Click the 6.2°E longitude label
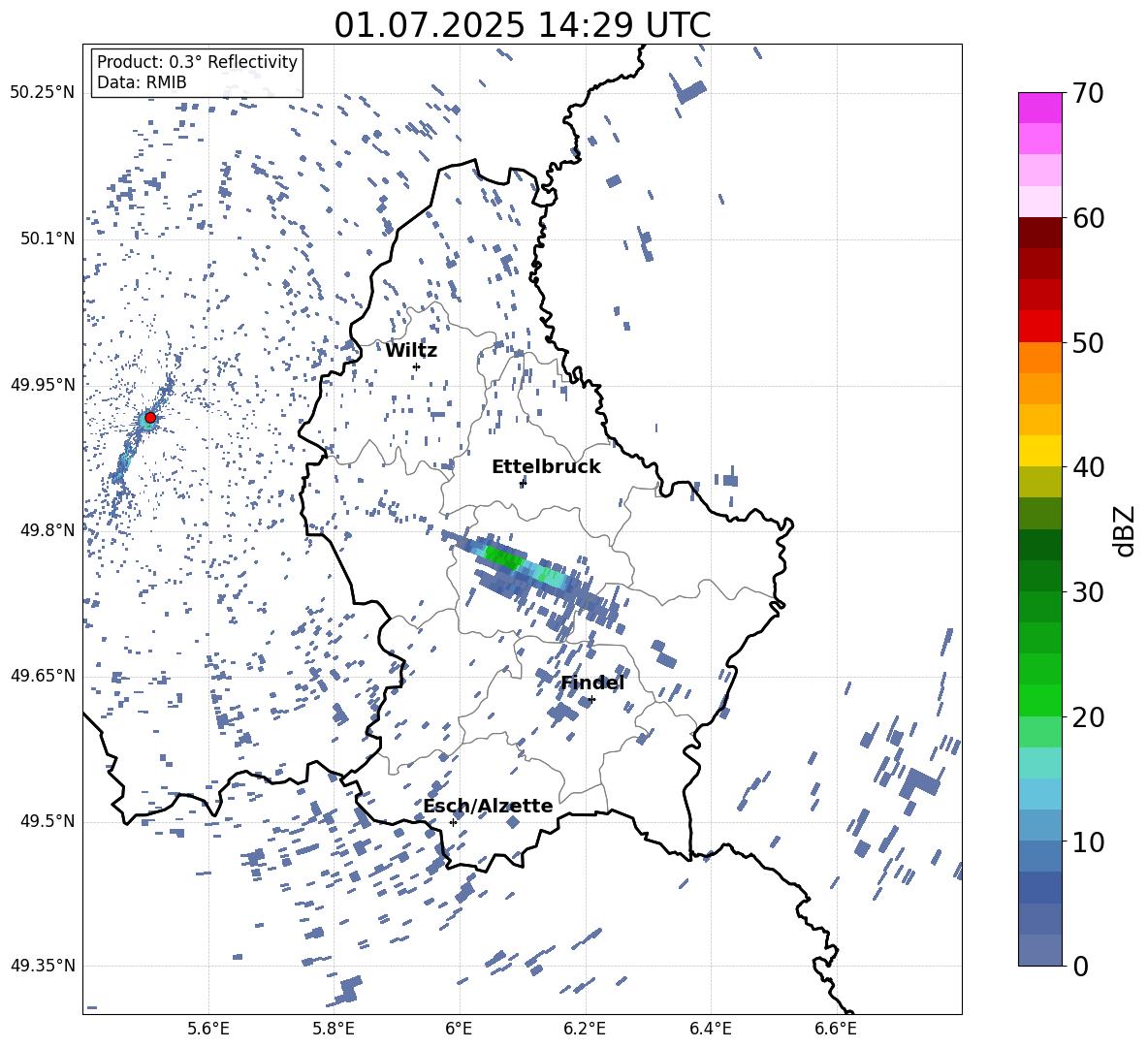 tap(585, 1029)
